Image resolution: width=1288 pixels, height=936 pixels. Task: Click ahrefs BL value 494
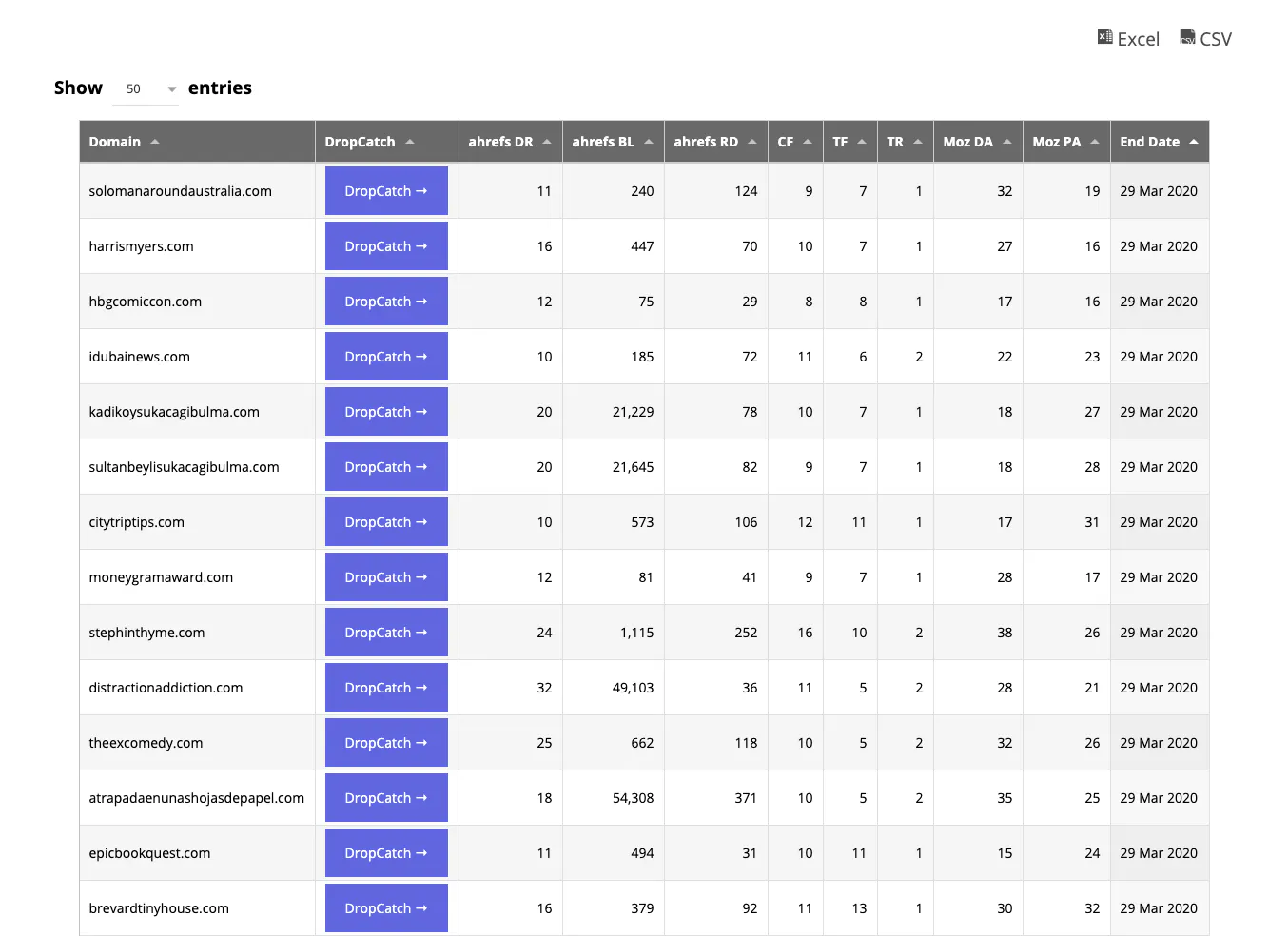pyautogui.click(x=642, y=853)
